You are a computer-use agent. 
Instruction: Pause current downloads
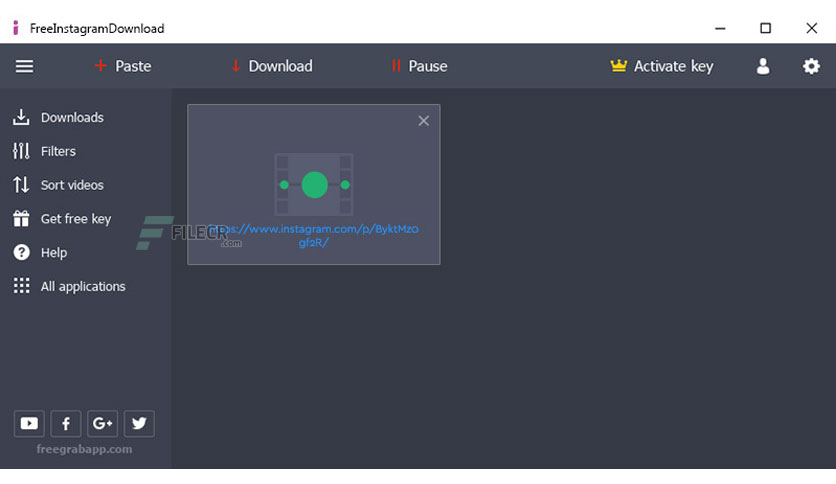coord(419,66)
